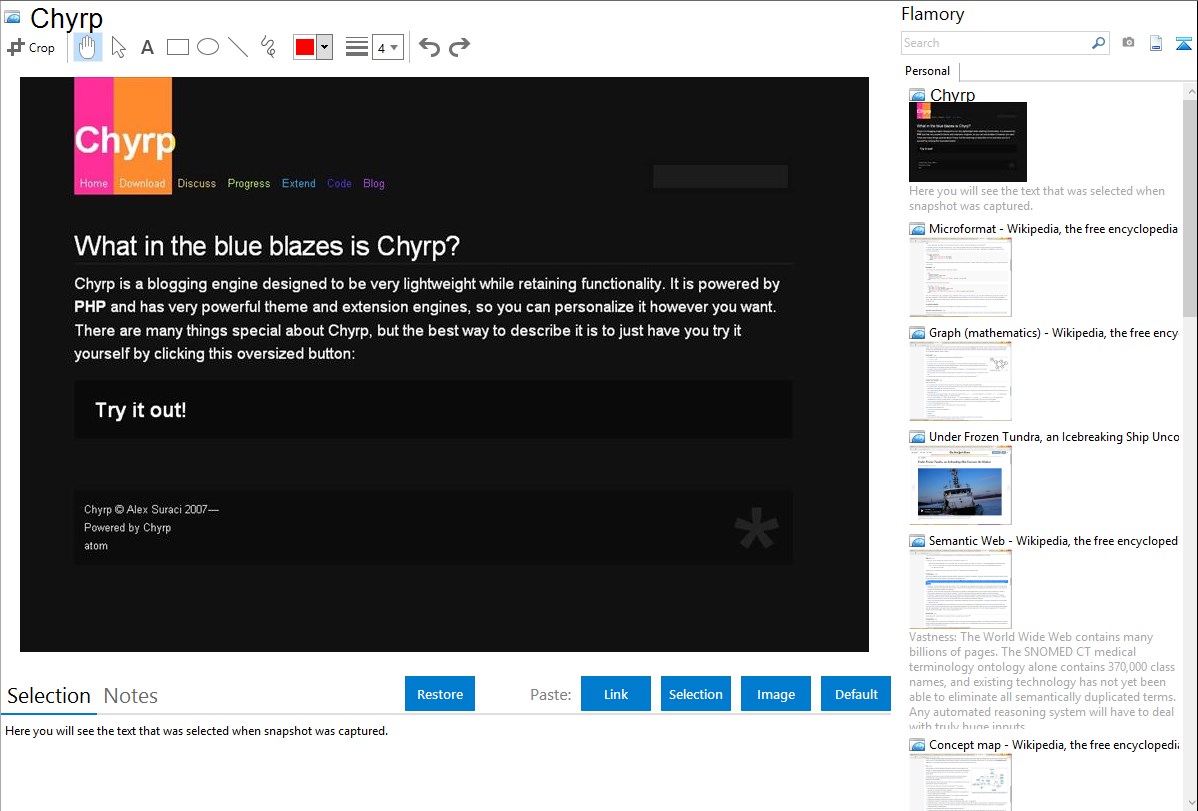Image resolution: width=1198 pixels, height=811 pixels.
Task: Click the Link paste button
Action: click(x=616, y=694)
